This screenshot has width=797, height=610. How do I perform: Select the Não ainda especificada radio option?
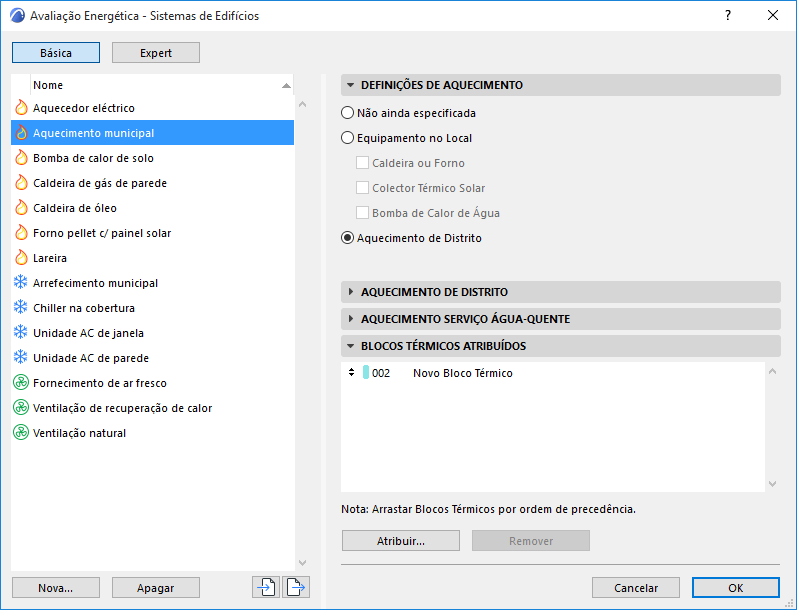pos(347,113)
